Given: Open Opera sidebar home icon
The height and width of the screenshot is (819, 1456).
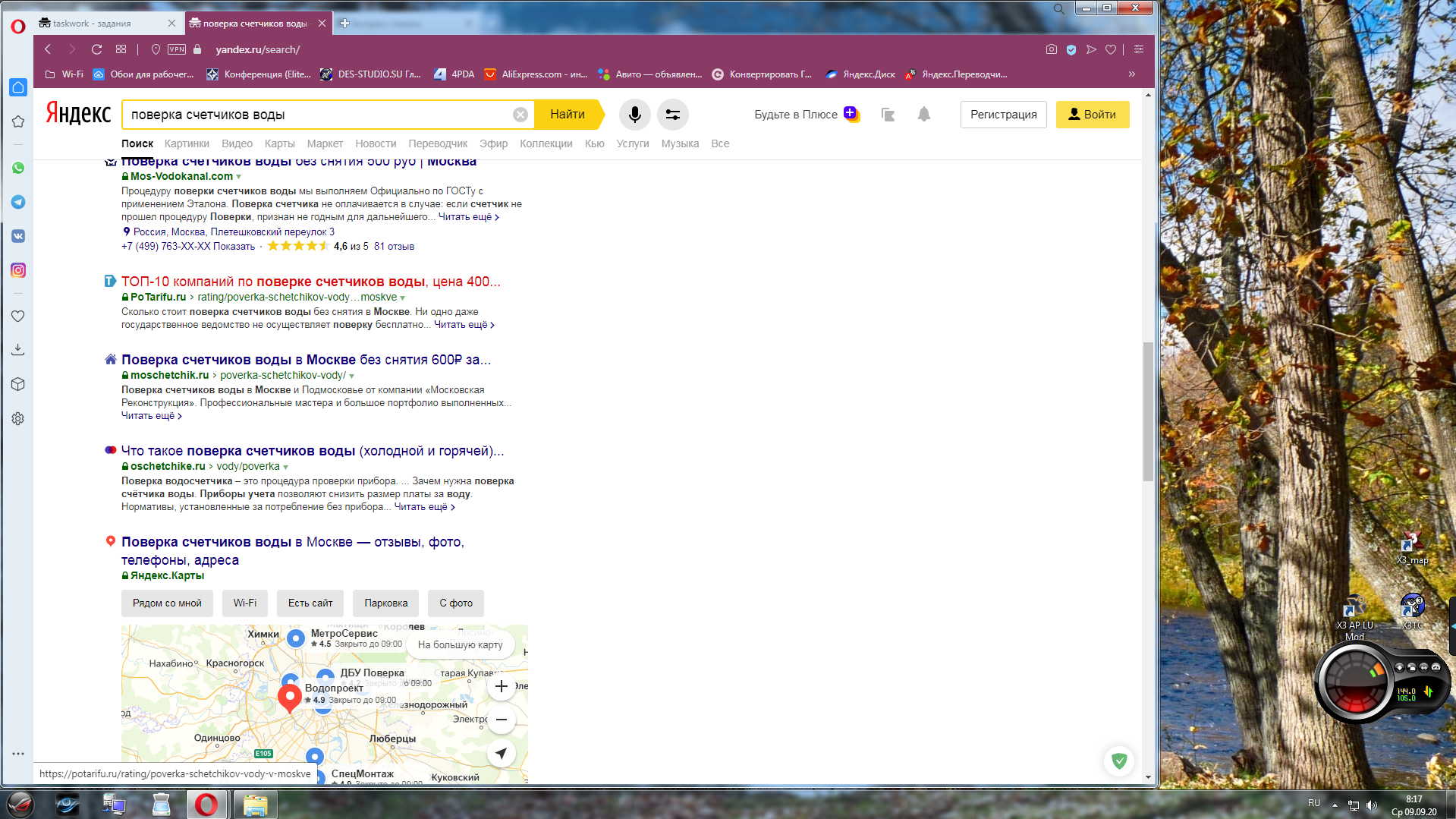Looking at the screenshot, I should (x=18, y=87).
